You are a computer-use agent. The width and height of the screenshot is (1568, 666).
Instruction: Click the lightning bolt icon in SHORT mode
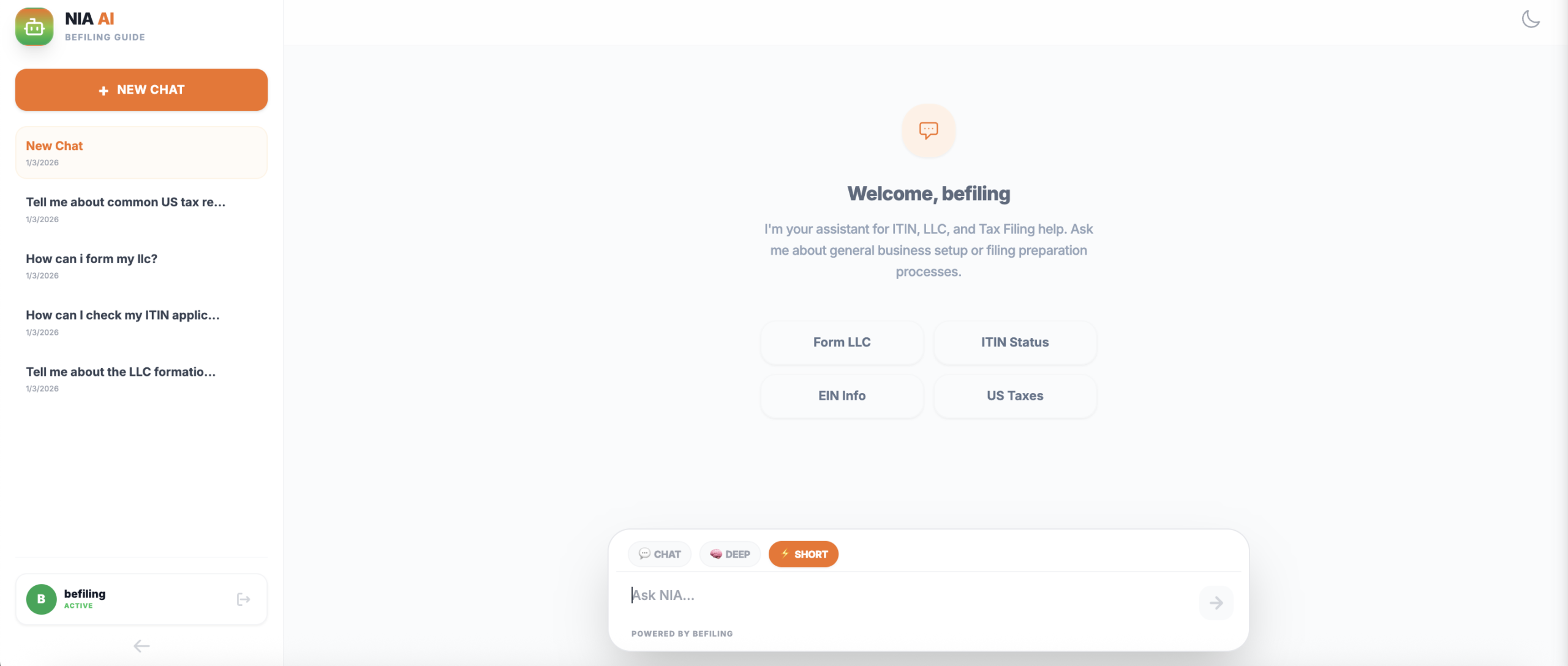pos(785,554)
